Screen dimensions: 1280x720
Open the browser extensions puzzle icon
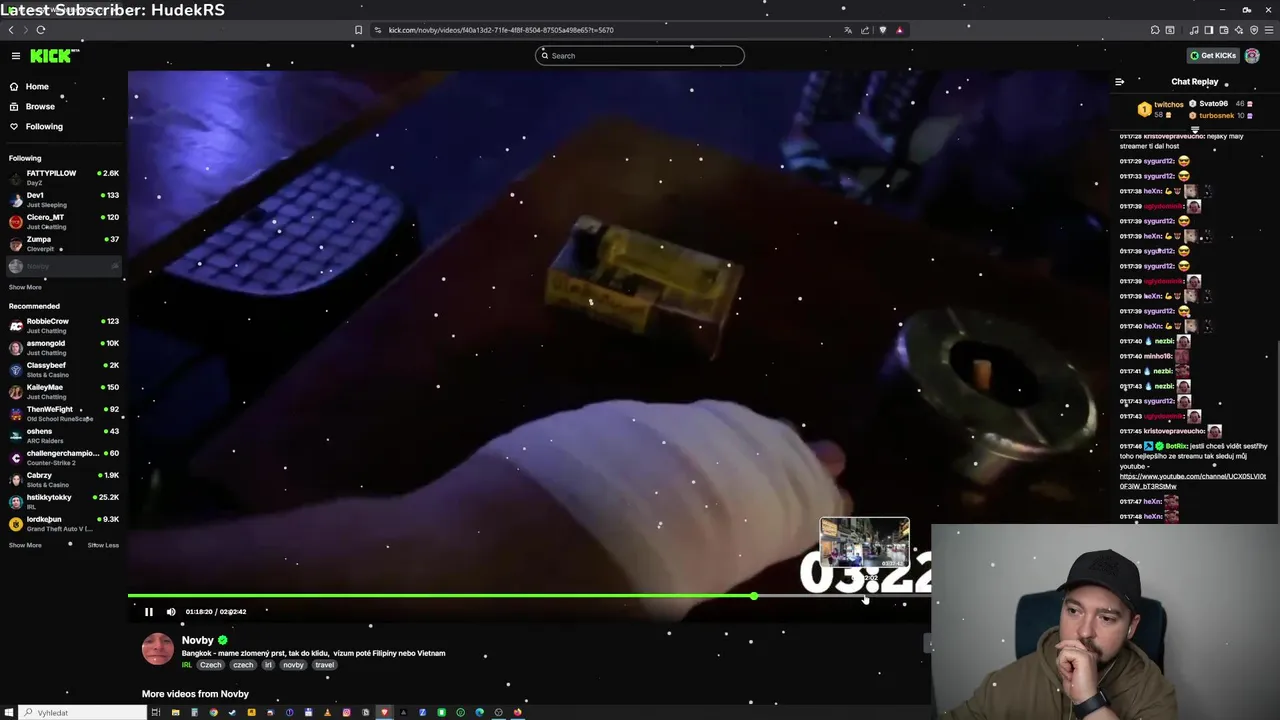(1155, 30)
